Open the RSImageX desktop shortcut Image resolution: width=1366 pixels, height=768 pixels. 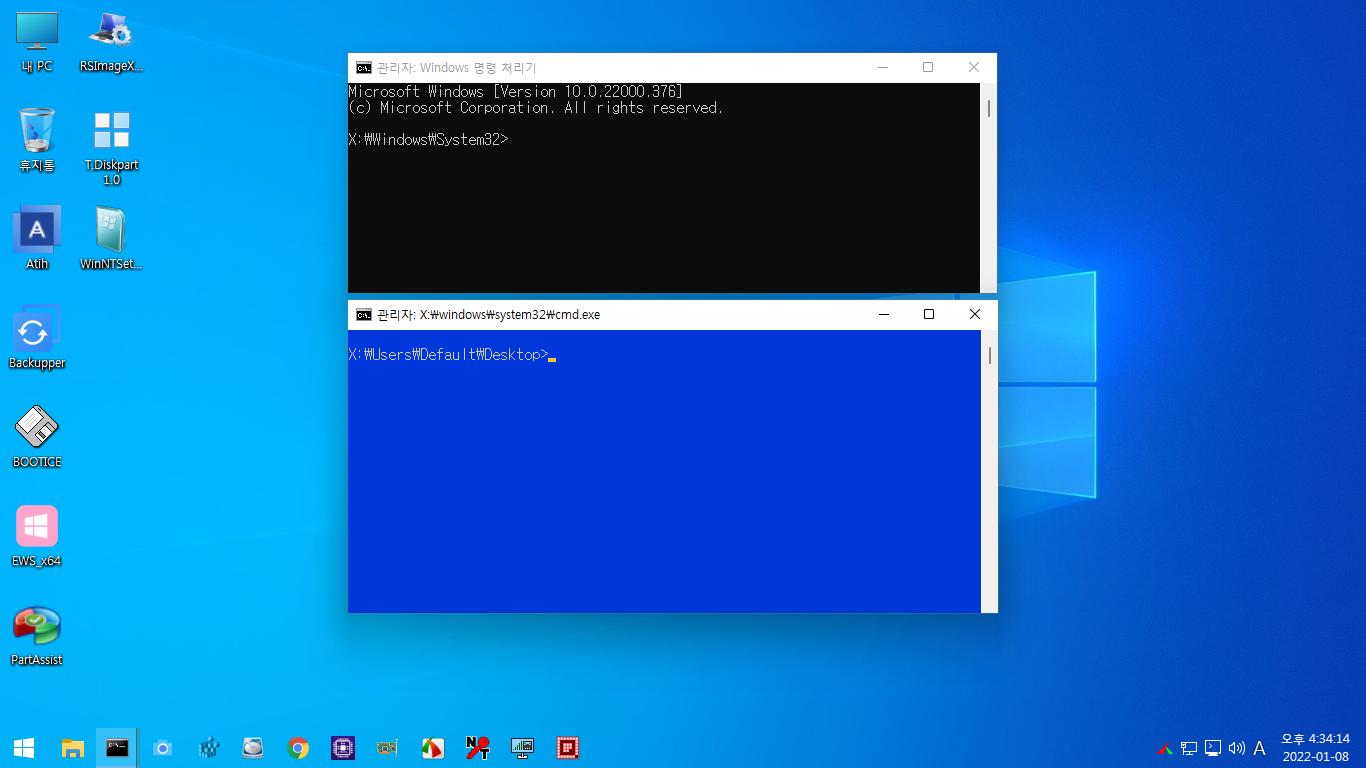click(x=111, y=42)
